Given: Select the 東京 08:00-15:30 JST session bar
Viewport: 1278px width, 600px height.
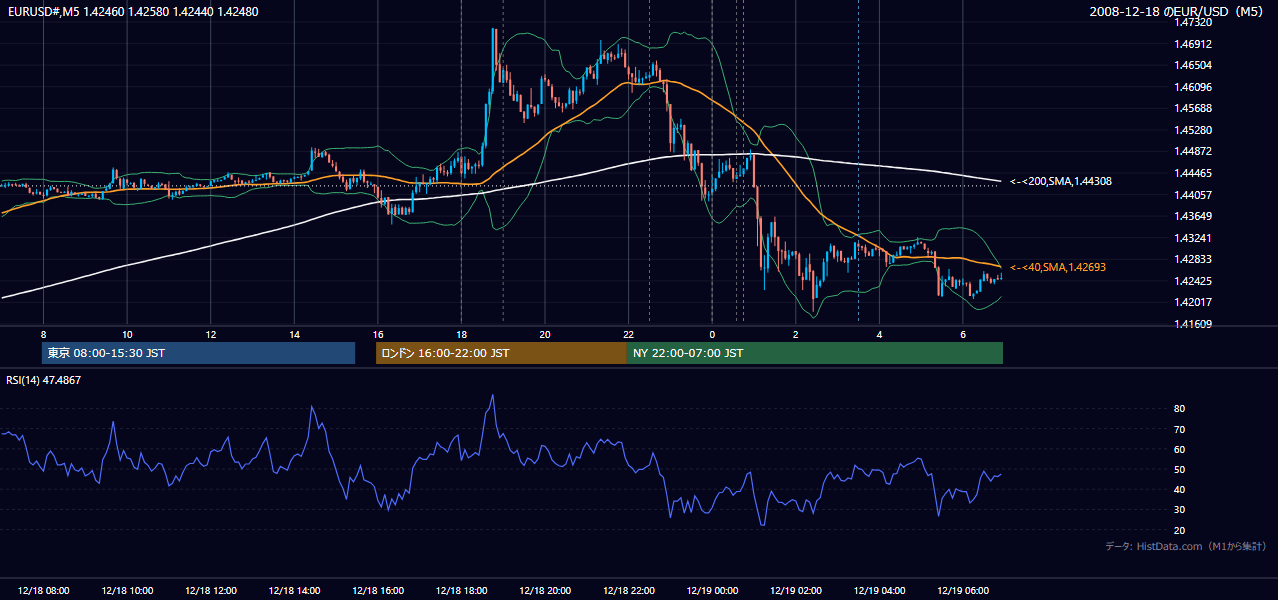Looking at the screenshot, I should (x=198, y=353).
